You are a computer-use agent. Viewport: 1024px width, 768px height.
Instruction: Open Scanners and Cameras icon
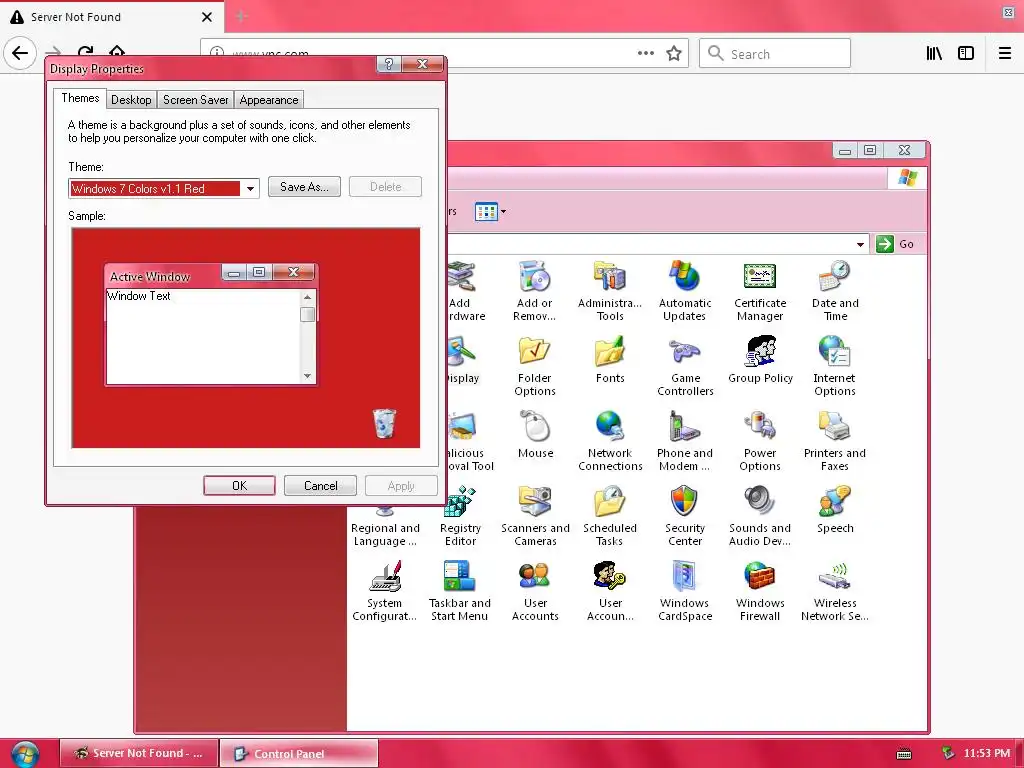click(x=535, y=516)
